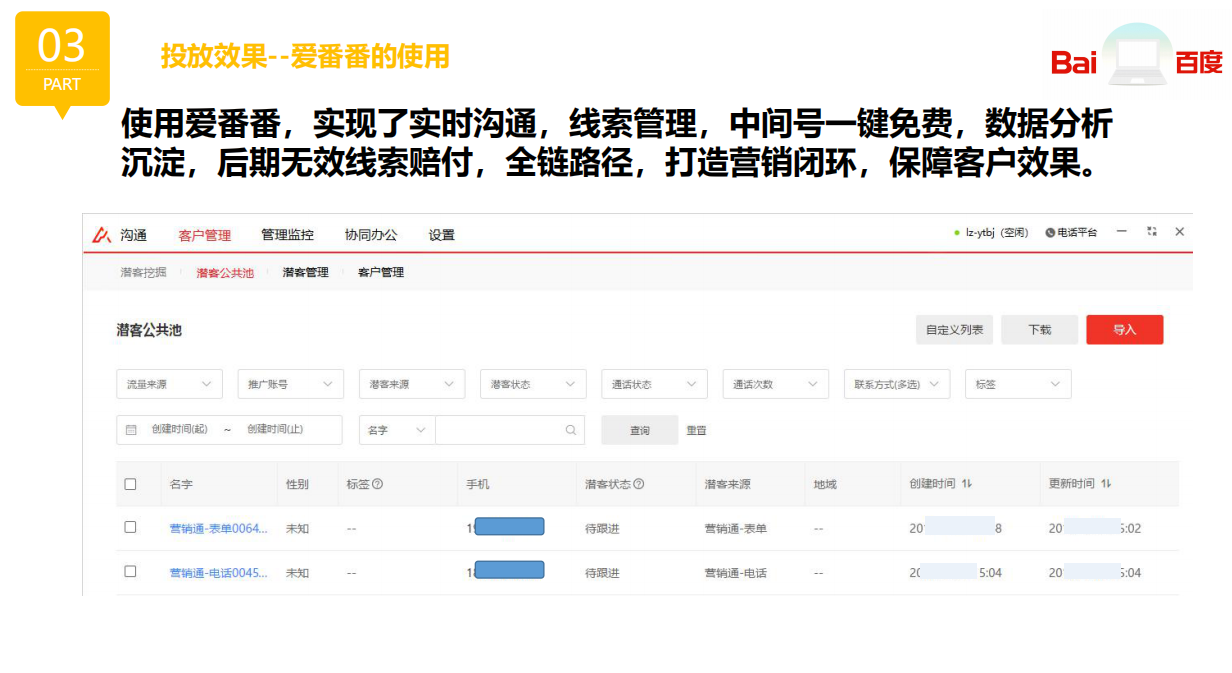1232x673 pixels.
Task: Click the green online status dot
Action: [957, 232]
